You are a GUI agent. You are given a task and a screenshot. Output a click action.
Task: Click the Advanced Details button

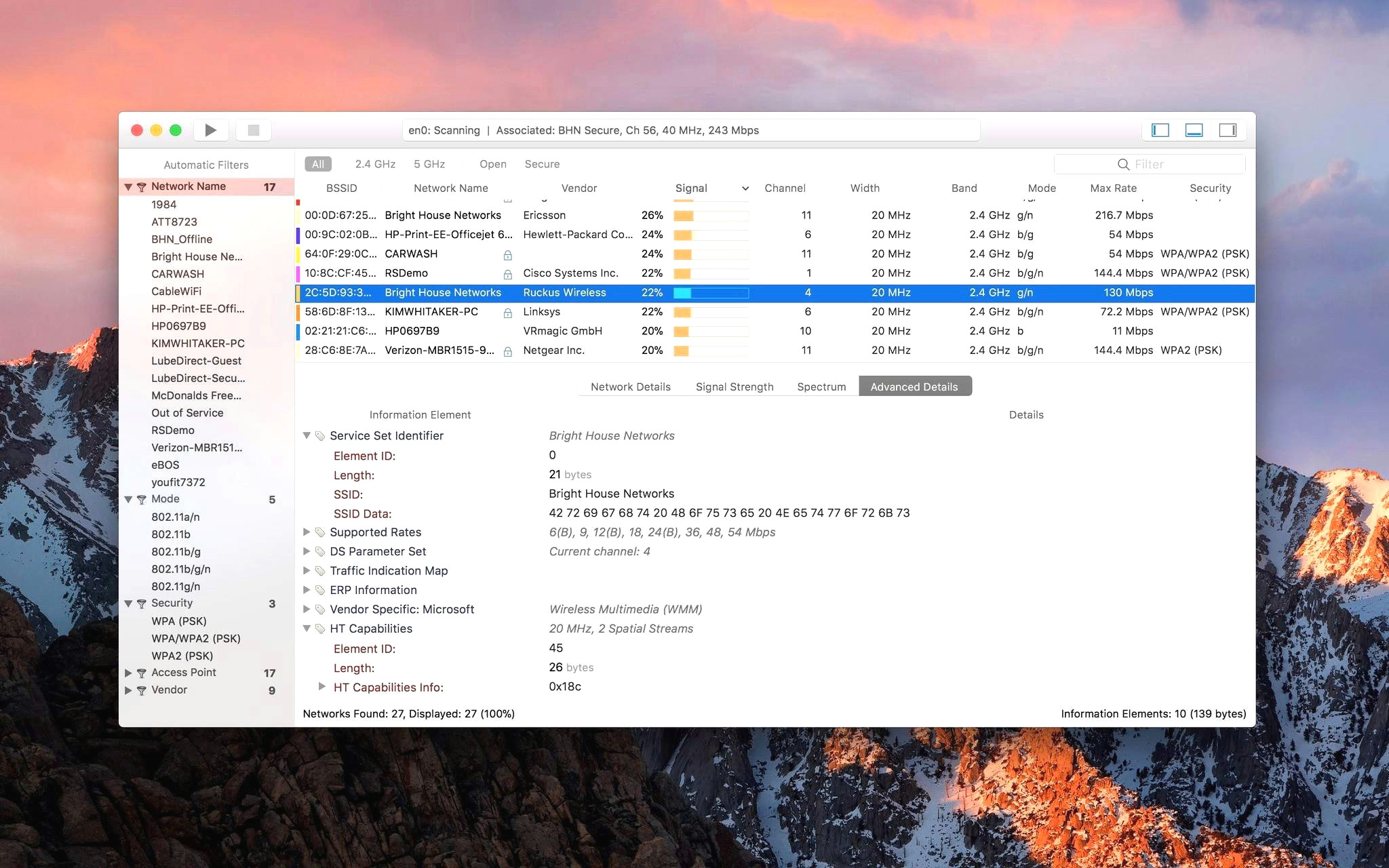coord(913,386)
